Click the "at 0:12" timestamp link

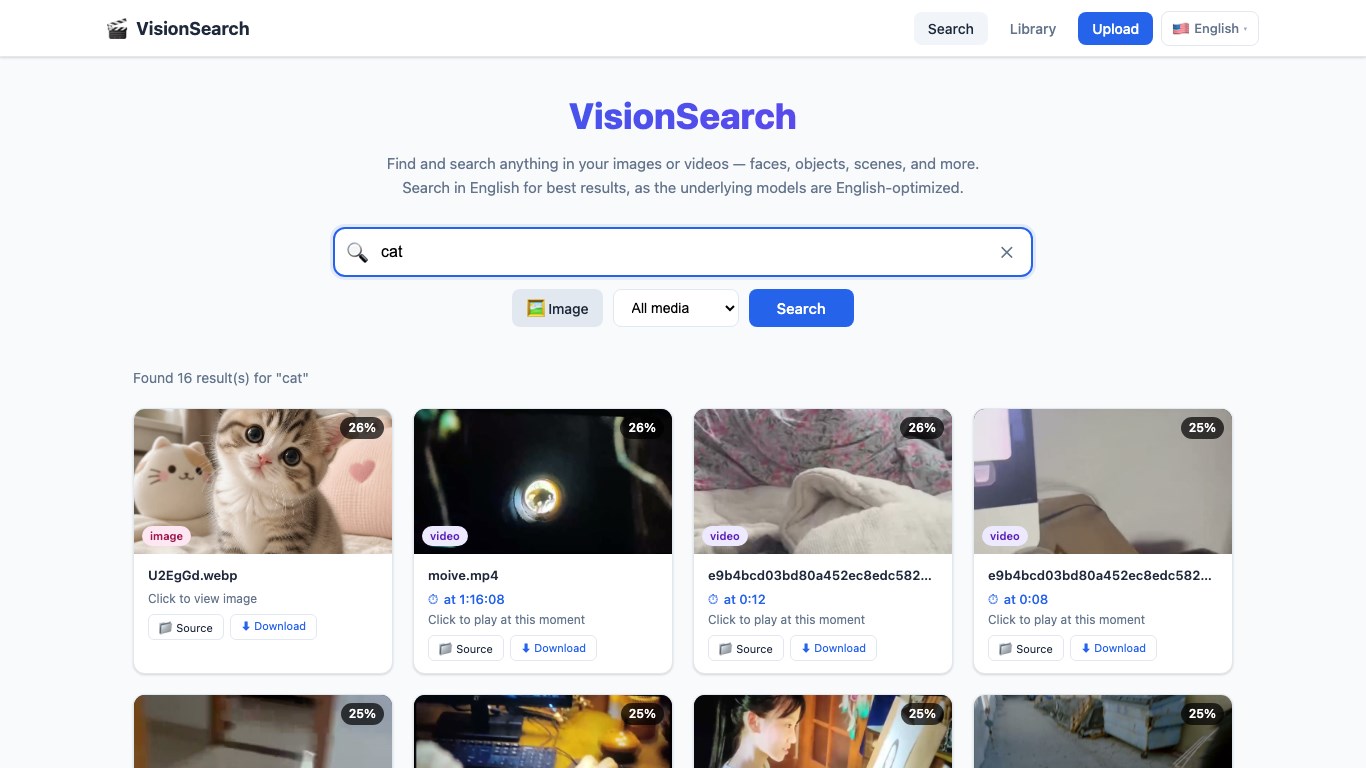point(737,599)
